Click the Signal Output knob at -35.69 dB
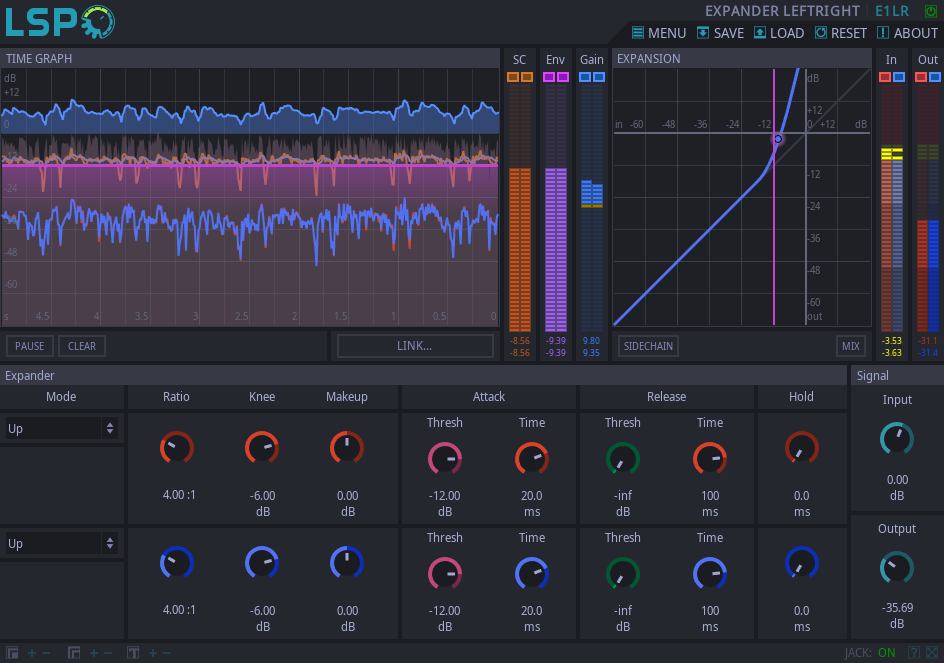Screen dimensions: 944x663 (897, 568)
